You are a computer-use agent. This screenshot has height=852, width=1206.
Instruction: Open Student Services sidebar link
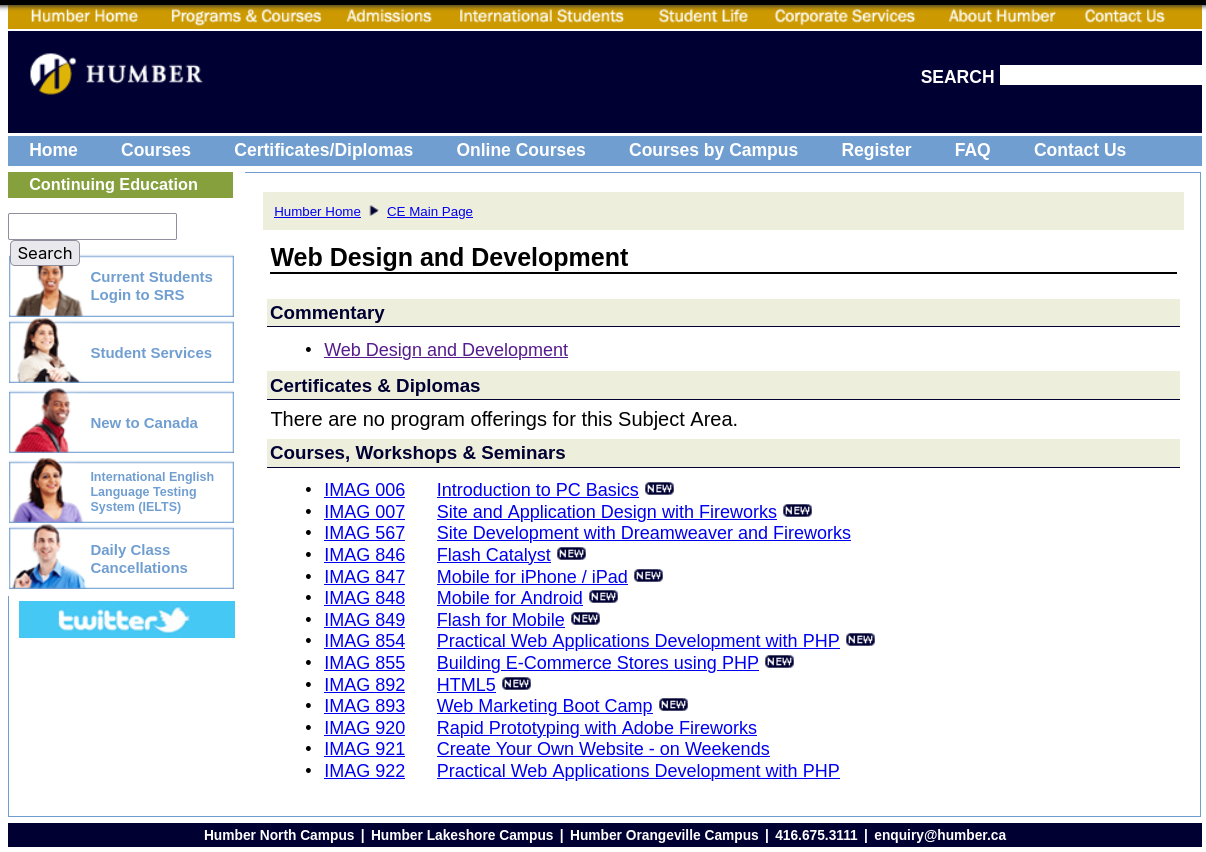[151, 353]
